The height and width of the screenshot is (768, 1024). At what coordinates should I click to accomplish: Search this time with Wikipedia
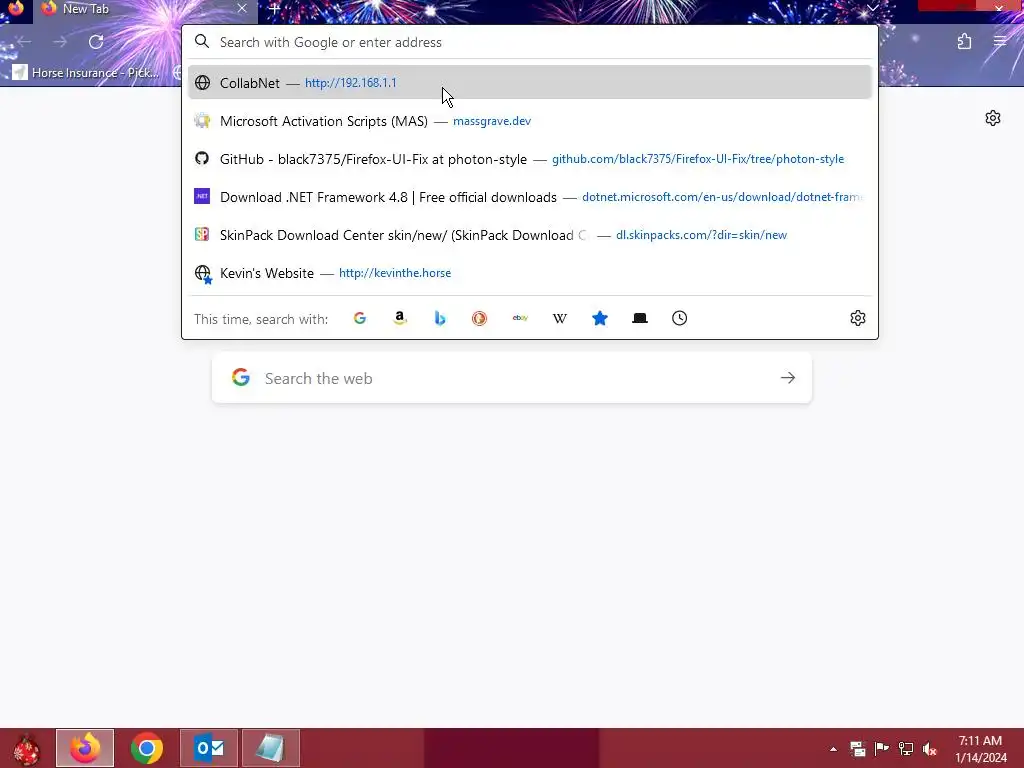tap(560, 318)
